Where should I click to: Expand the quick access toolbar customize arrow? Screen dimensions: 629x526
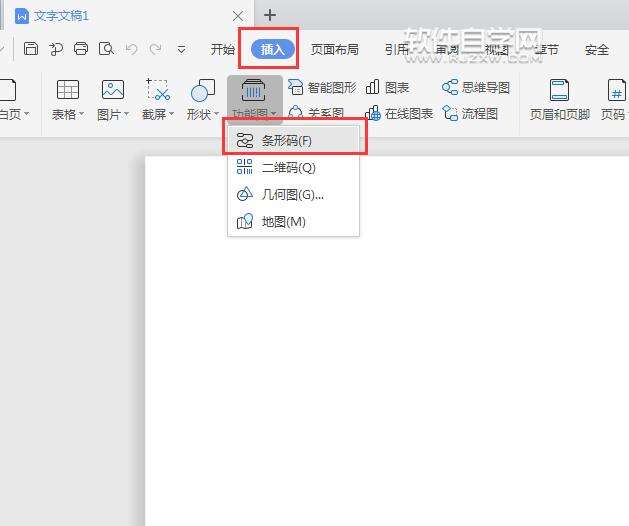(x=181, y=50)
